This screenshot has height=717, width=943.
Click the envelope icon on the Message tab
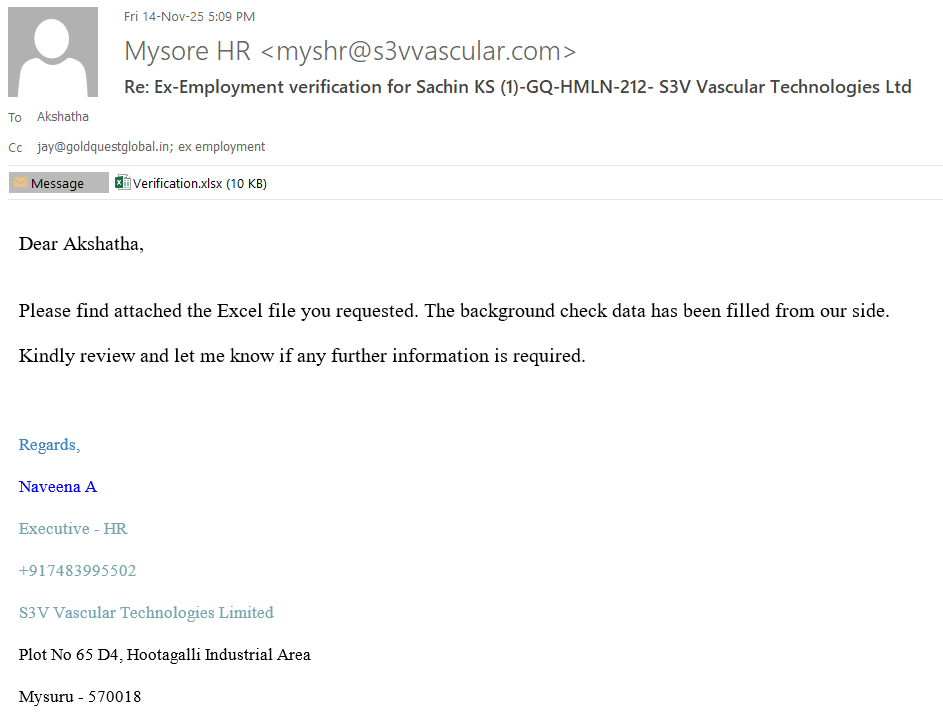(x=20, y=183)
